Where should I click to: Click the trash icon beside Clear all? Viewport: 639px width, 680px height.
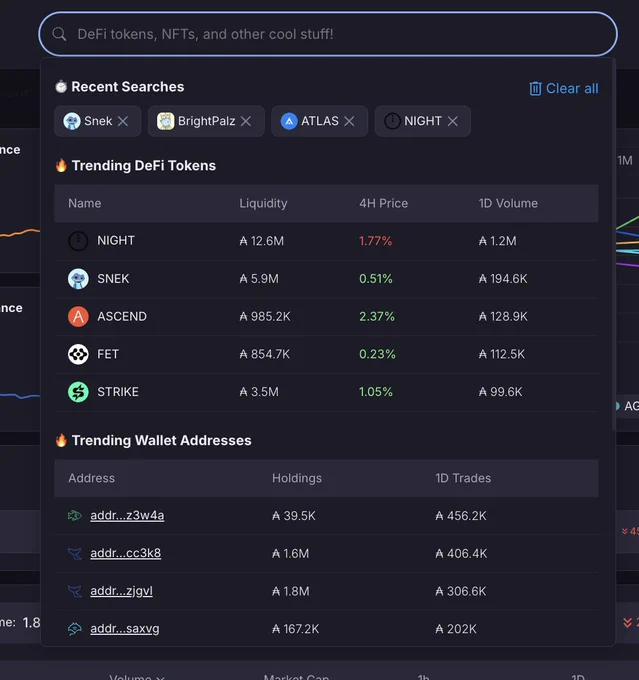535,88
